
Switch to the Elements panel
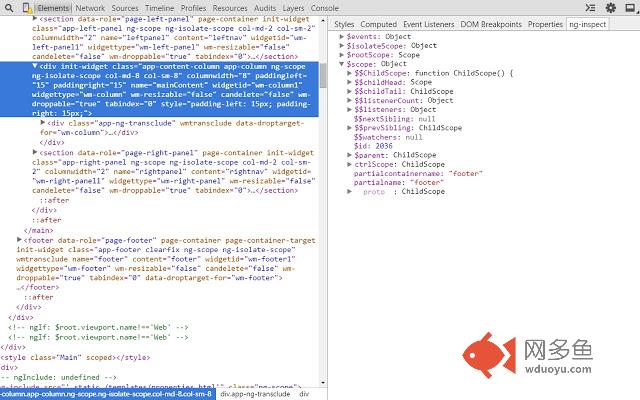point(53,8)
